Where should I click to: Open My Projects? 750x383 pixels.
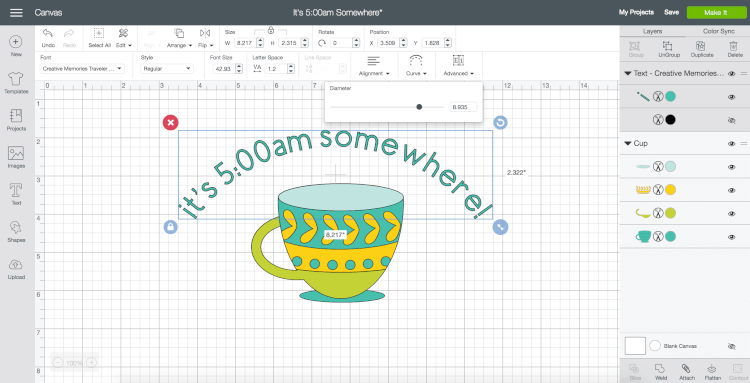click(x=636, y=12)
